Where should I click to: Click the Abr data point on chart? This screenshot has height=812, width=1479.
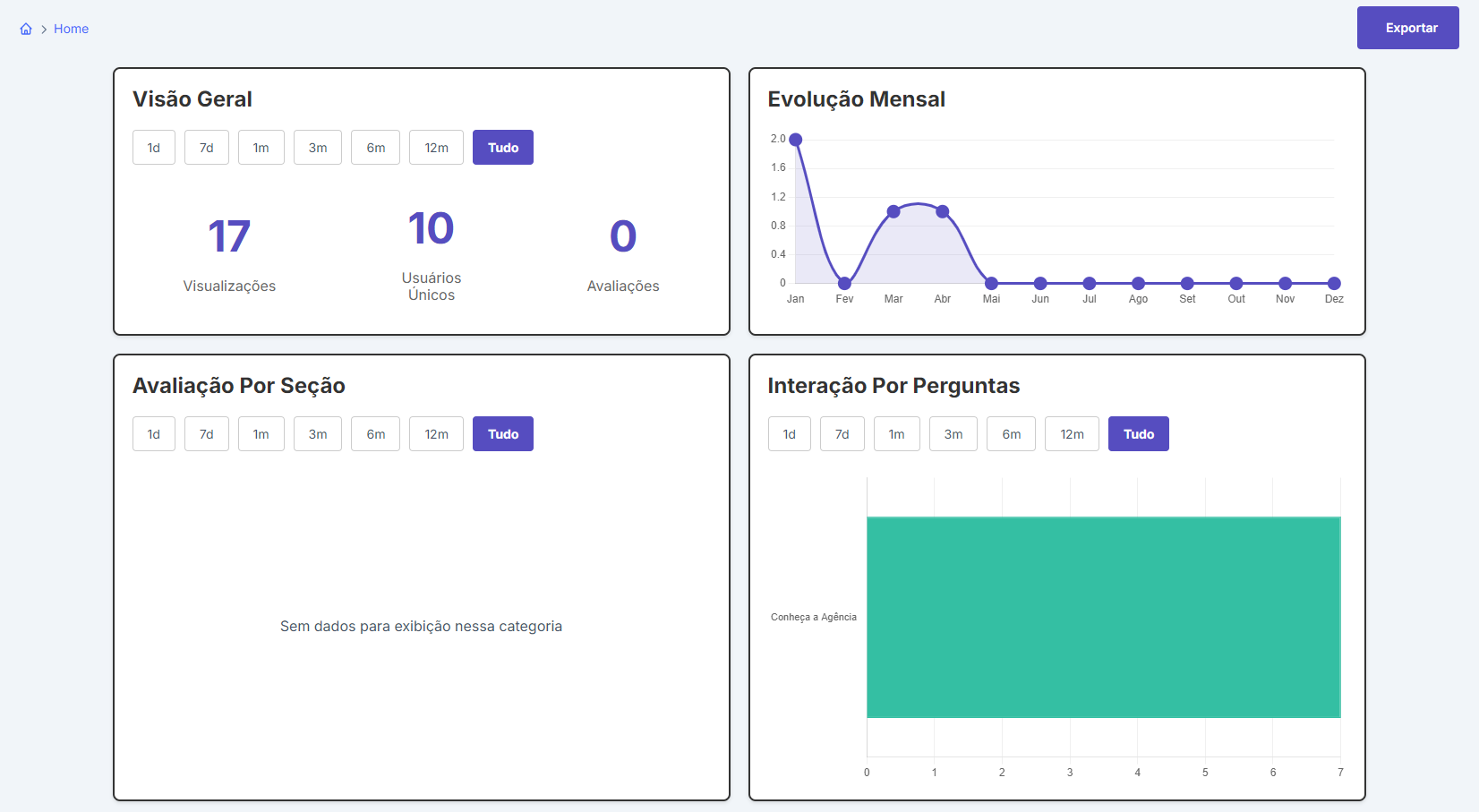[x=943, y=211]
